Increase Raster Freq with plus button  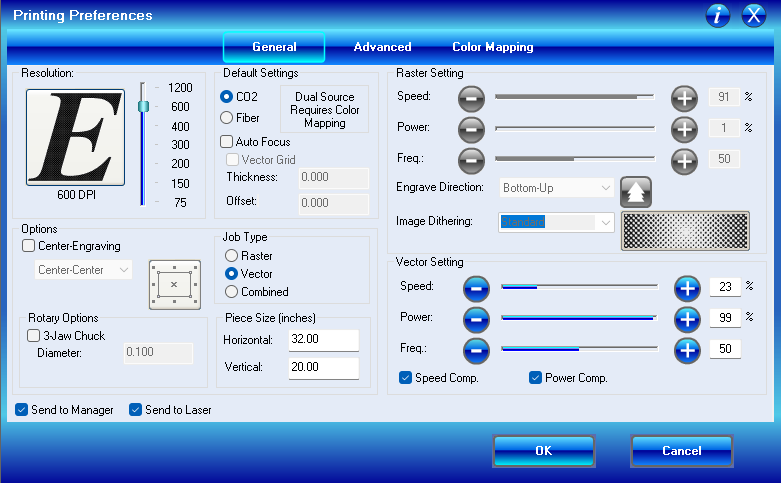684,161
